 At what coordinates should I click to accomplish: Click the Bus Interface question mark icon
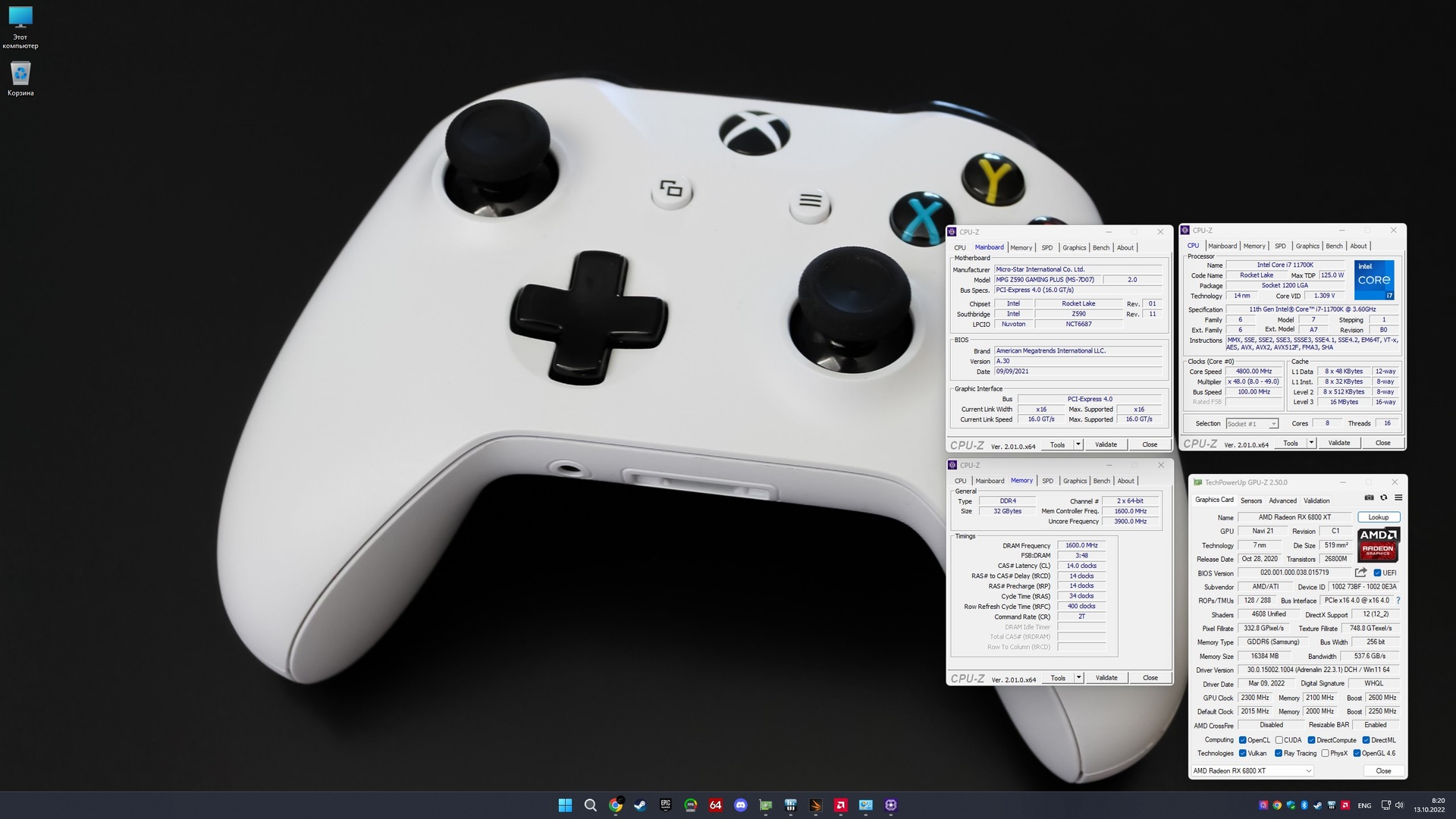coord(1398,601)
